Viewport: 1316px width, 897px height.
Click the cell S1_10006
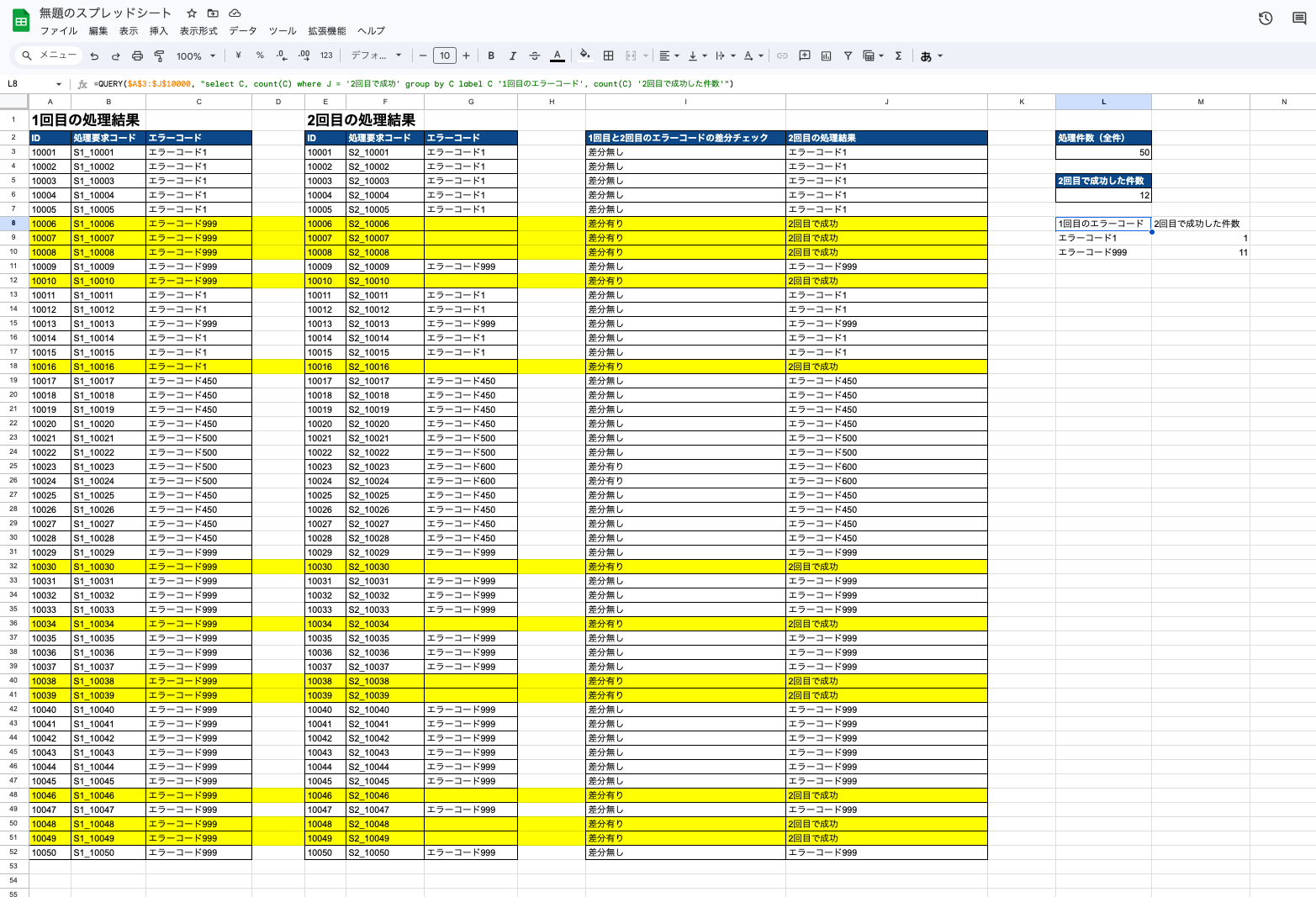coord(108,224)
